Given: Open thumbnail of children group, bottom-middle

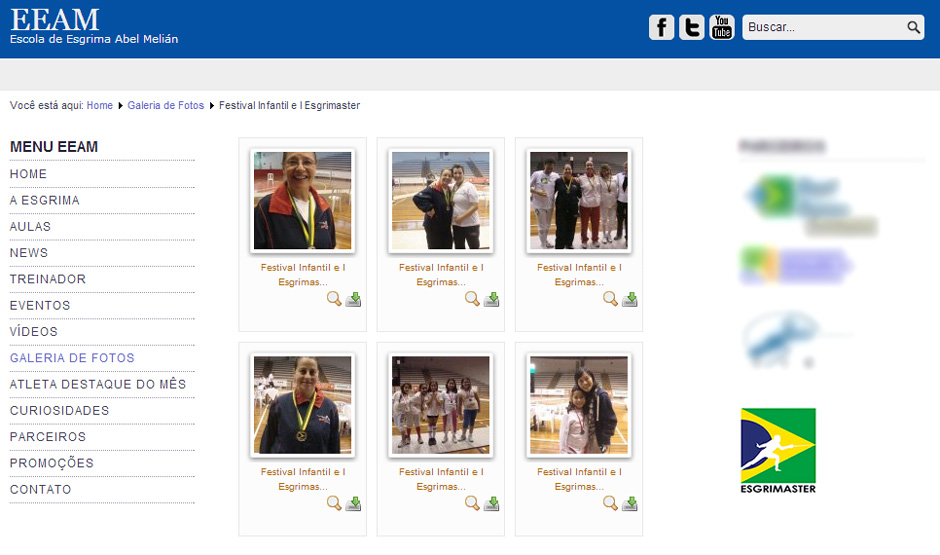Looking at the screenshot, I should 440,405.
